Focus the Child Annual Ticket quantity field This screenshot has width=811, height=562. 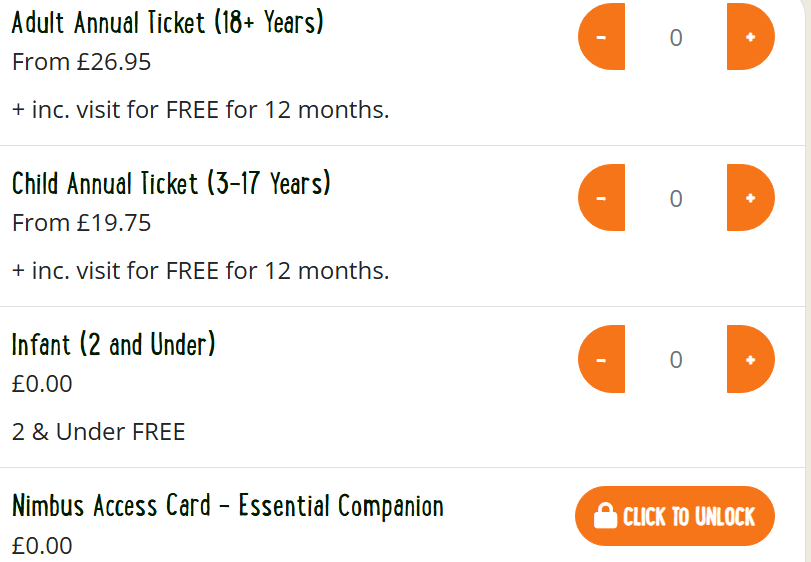coord(676,199)
